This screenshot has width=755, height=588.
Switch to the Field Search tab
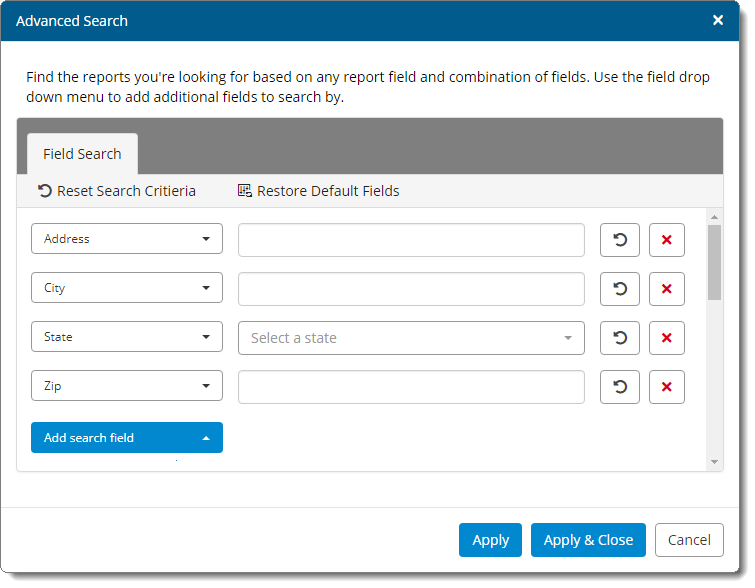pyautogui.click(x=82, y=154)
